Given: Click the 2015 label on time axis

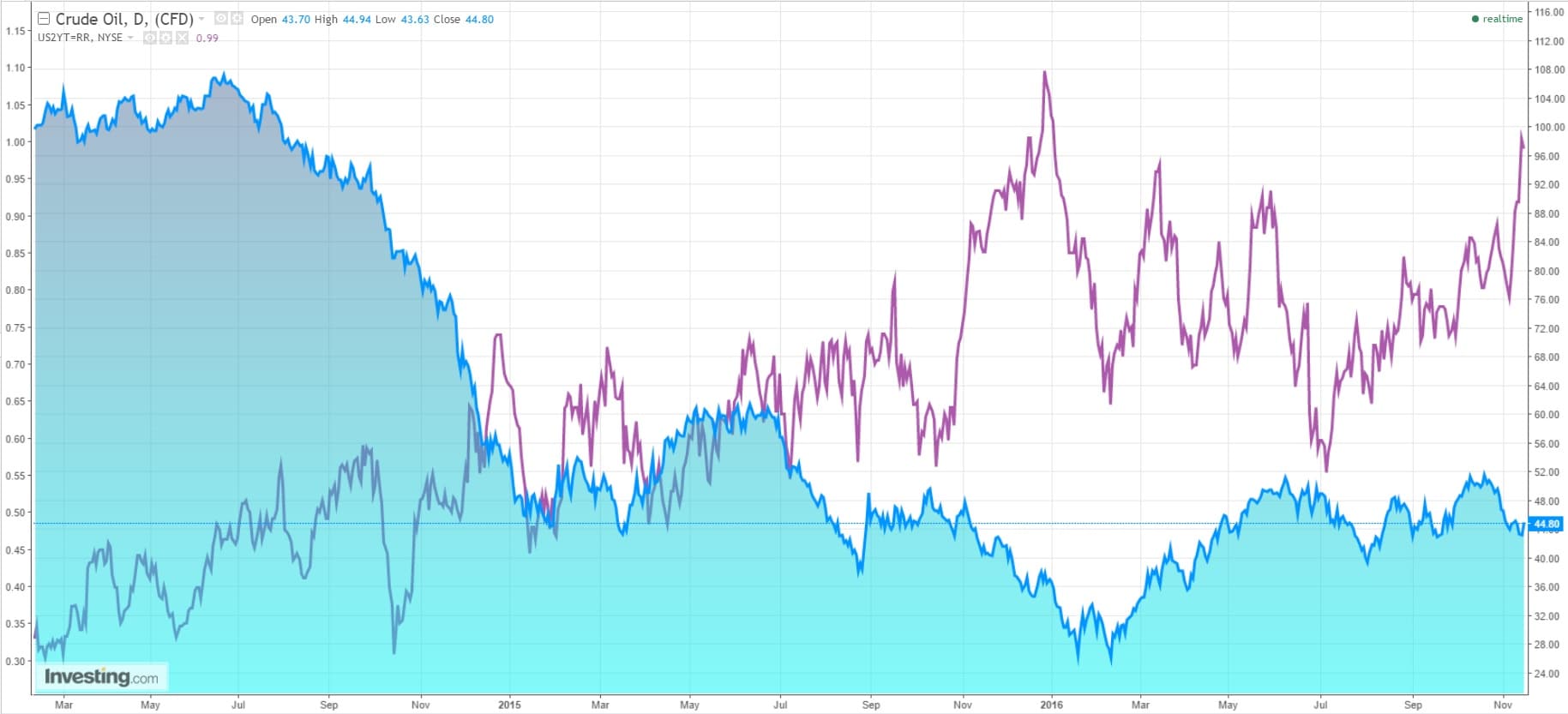Looking at the screenshot, I should (509, 705).
